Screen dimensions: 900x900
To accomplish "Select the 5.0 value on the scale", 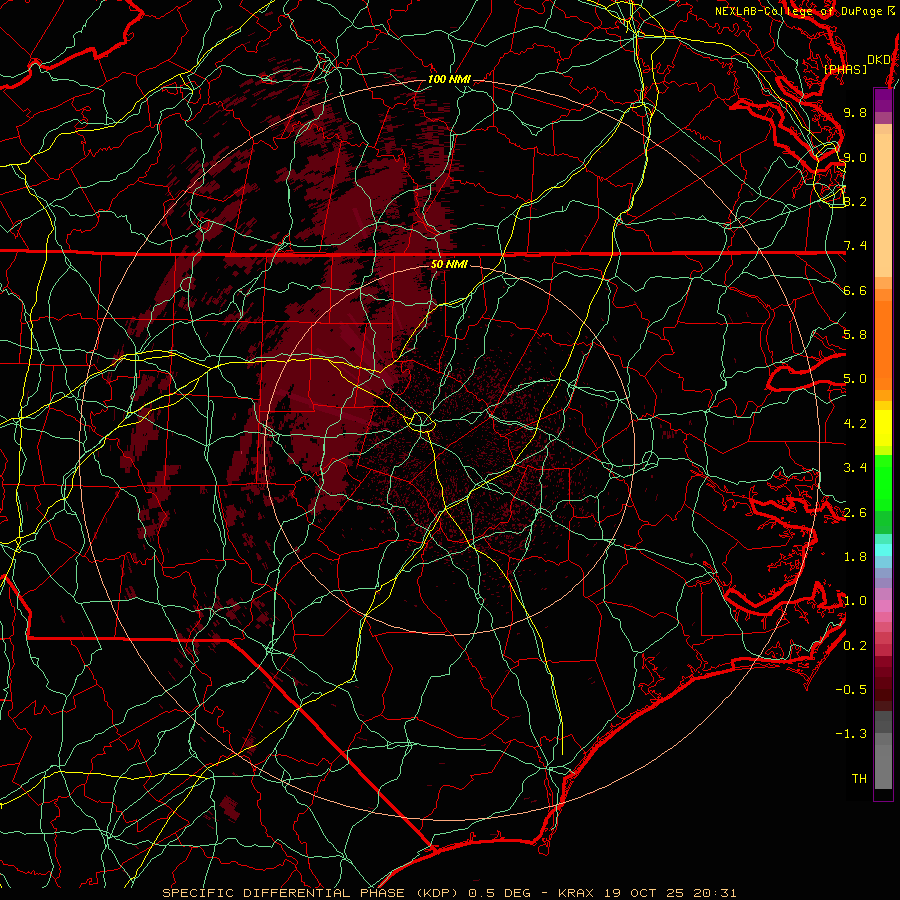I will 855,379.
